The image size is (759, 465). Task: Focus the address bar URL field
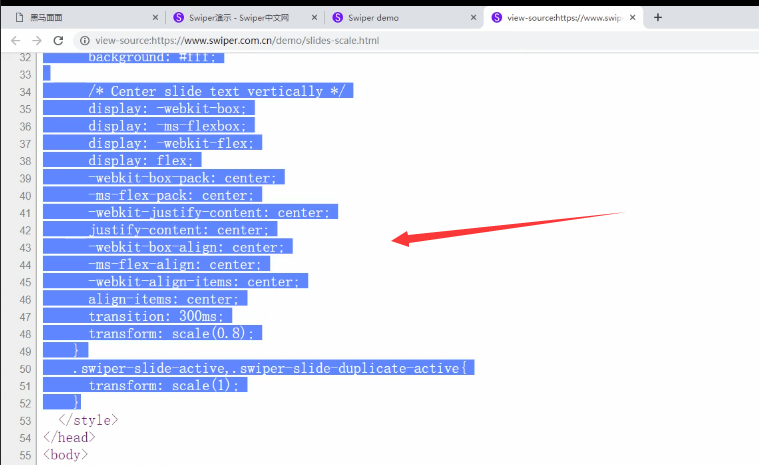(416, 41)
